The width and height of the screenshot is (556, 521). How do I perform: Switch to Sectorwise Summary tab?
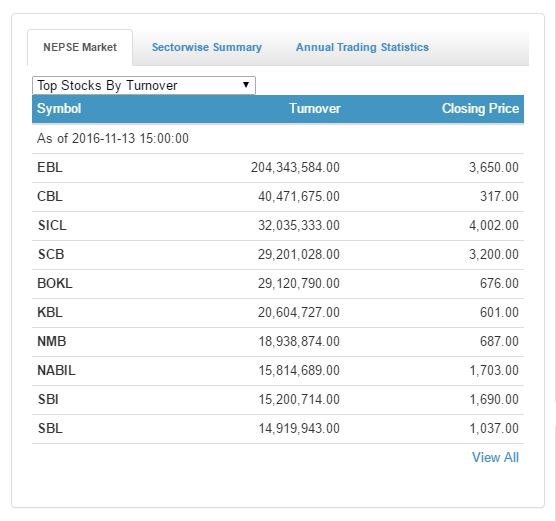pyautogui.click(x=207, y=47)
